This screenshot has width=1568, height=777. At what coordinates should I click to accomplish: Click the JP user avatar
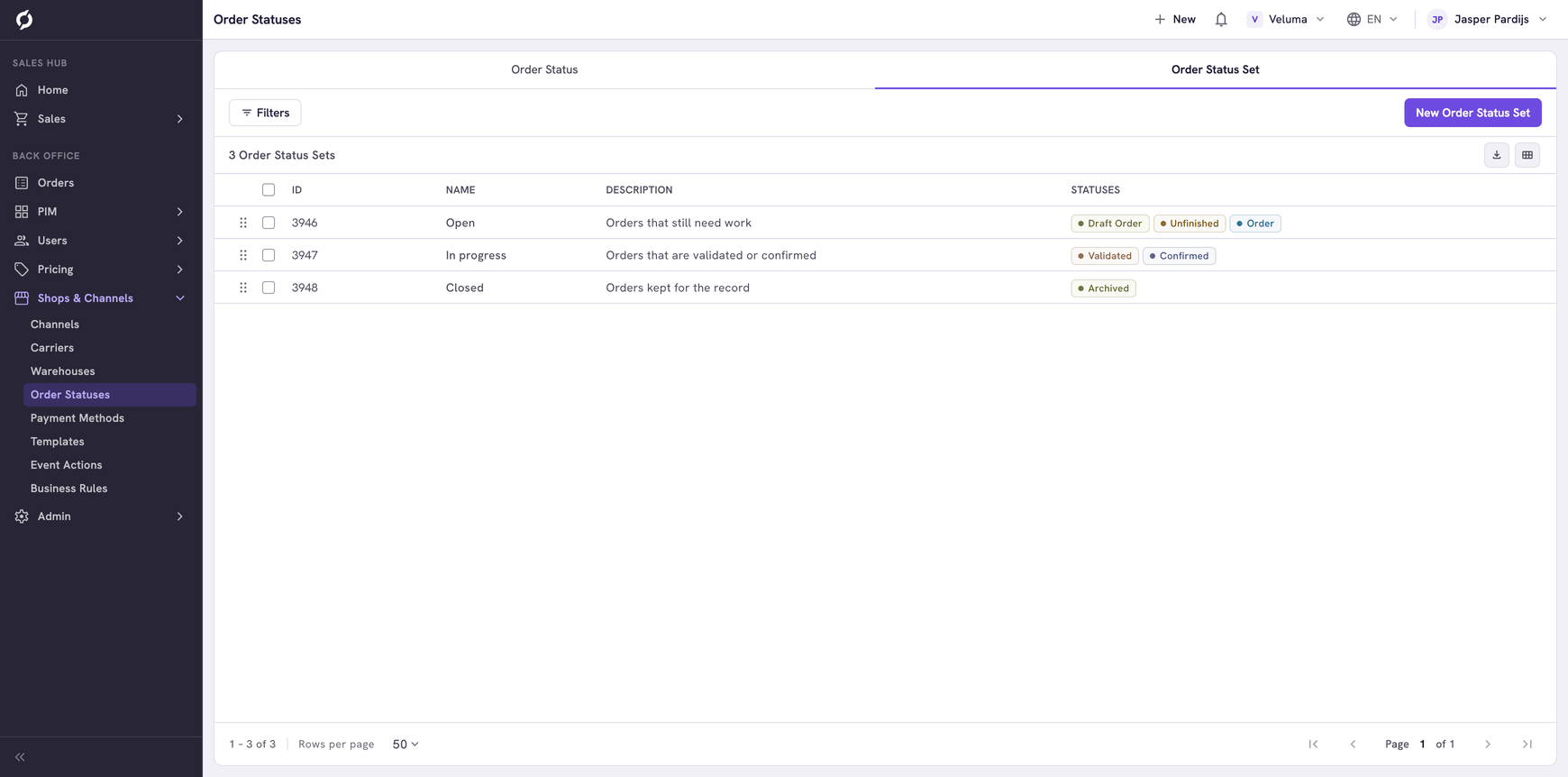coord(1437,19)
